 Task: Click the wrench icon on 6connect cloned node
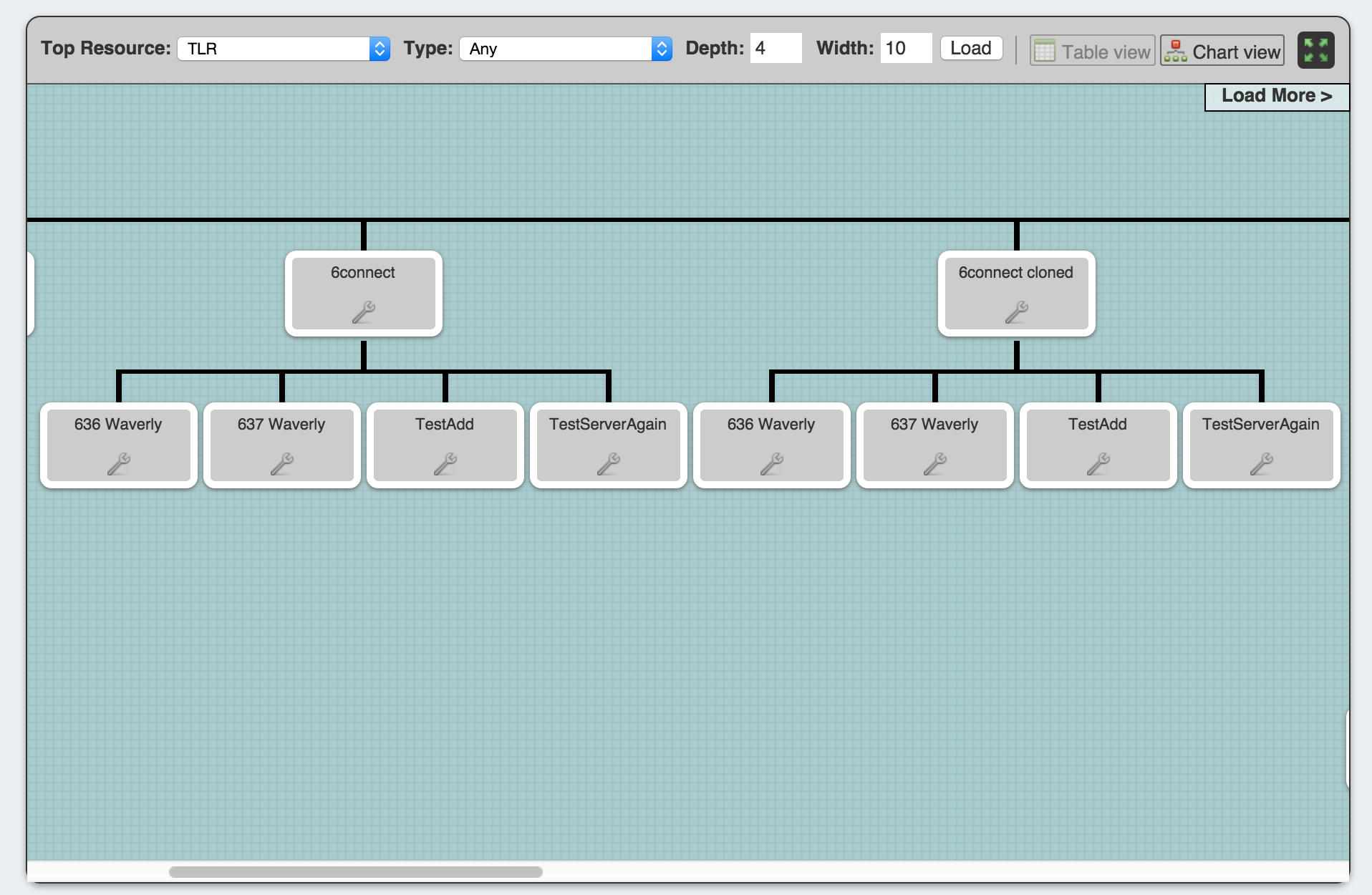coord(1017,312)
